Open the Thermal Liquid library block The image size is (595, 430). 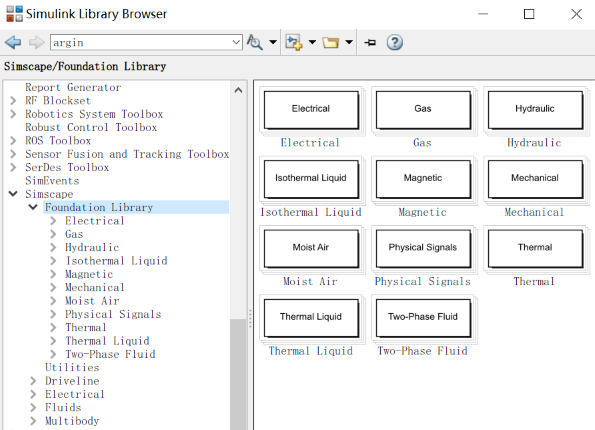coord(311,318)
